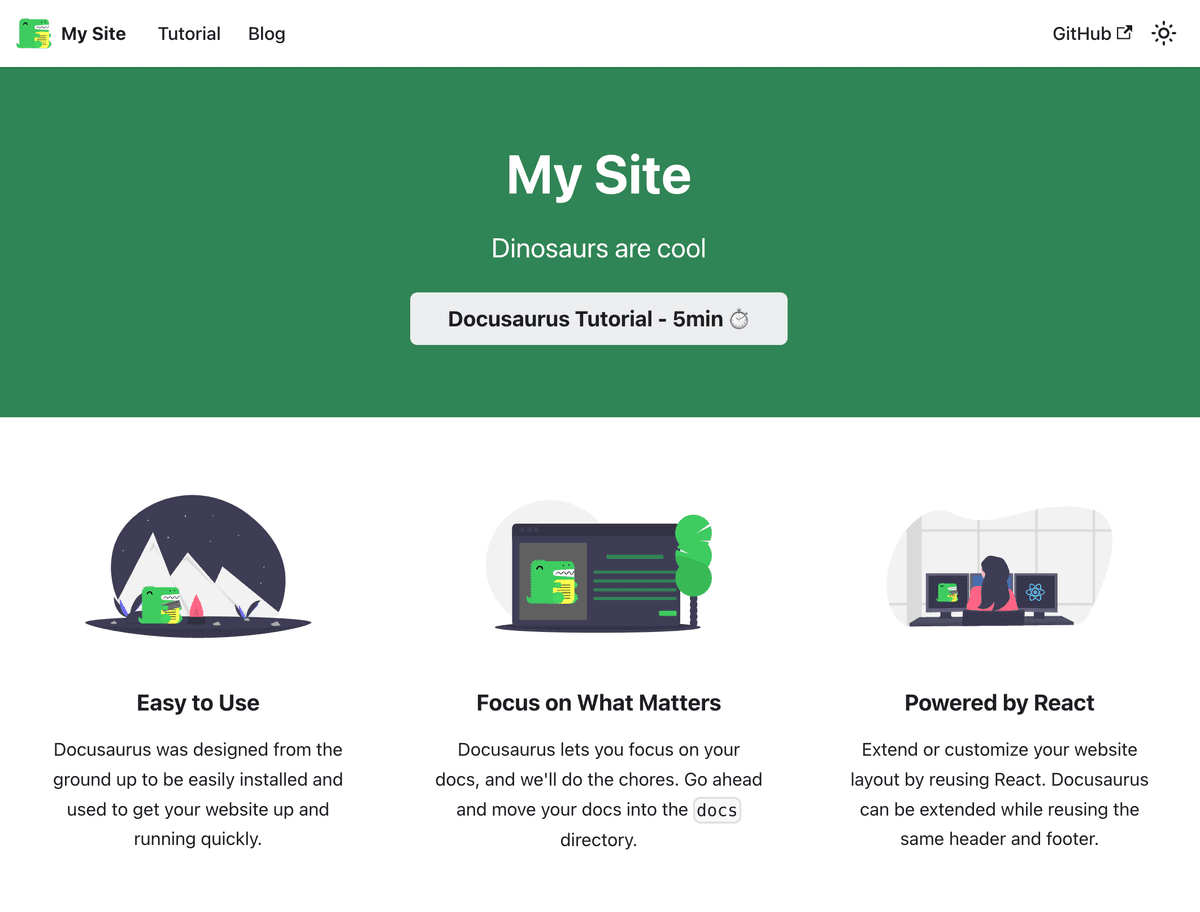Click the stopwatch emoji on the tutorial button
Viewport: 1200px width, 912px height.
pyautogui.click(x=739, y=319)
